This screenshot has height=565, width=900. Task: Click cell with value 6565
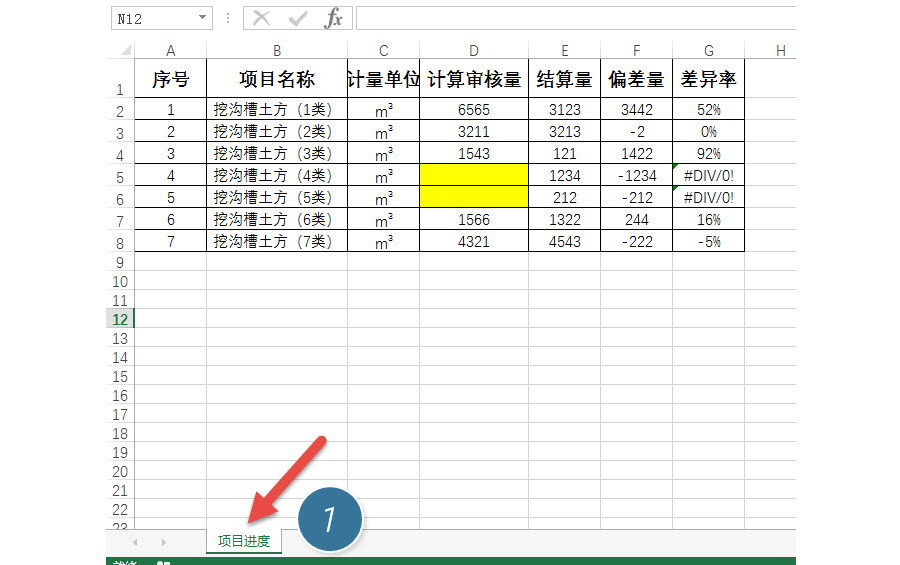coord(474,109)
